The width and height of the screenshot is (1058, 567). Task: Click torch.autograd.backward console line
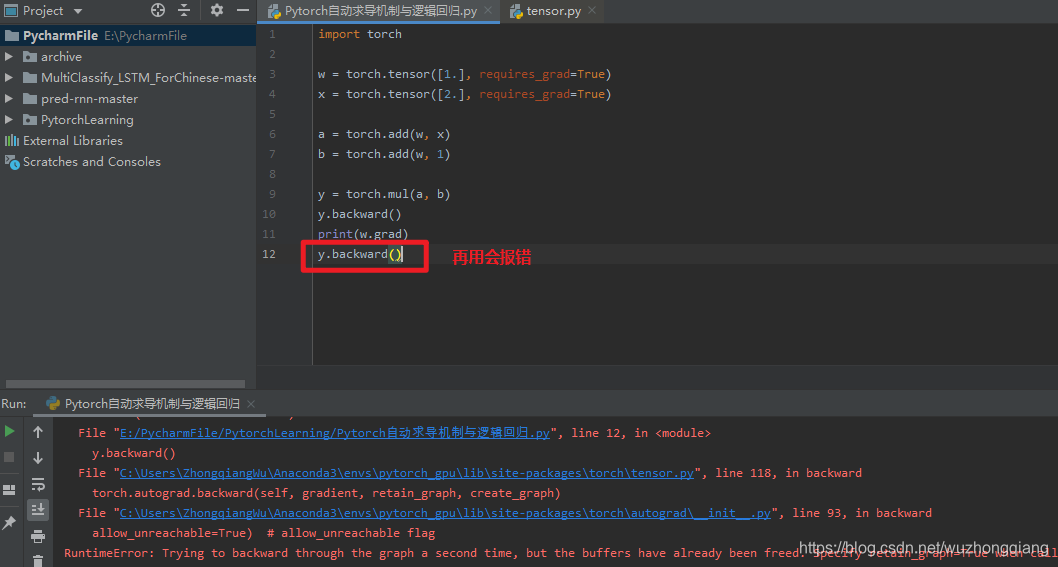326,493
